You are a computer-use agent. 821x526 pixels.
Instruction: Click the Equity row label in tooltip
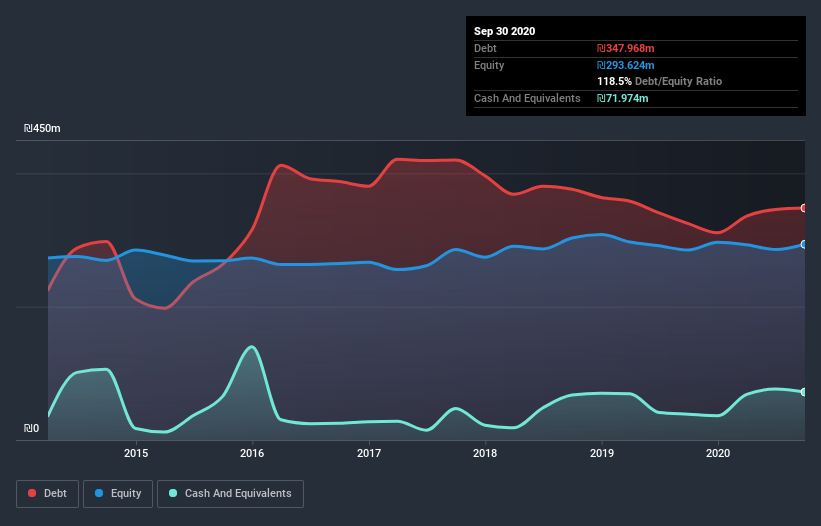point(489,65)
